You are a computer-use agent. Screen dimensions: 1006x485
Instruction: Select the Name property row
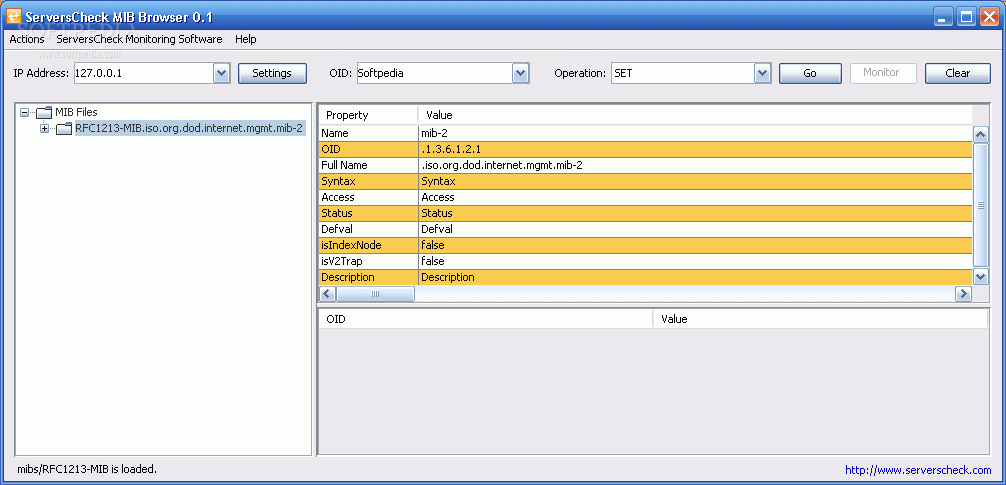coord(645,133)
